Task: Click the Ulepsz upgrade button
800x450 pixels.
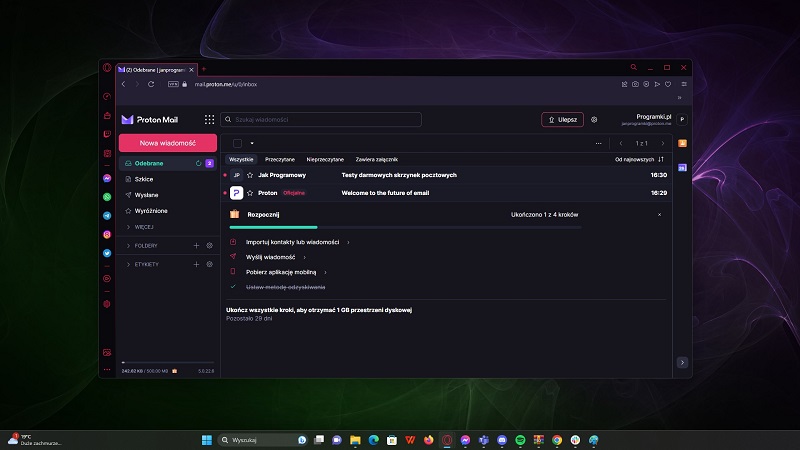Action: tap(562, 119)
